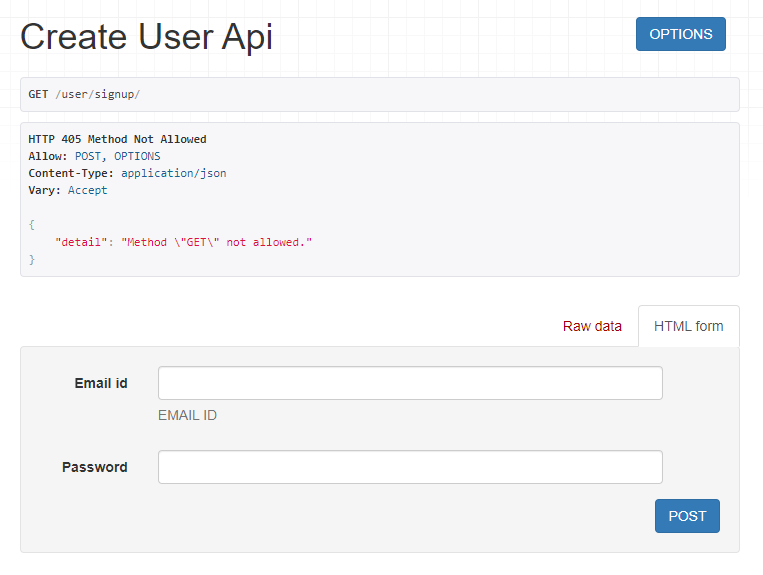
Task: Click the Allow header's POST, OPTIONS value
Action: click(117, 156)
